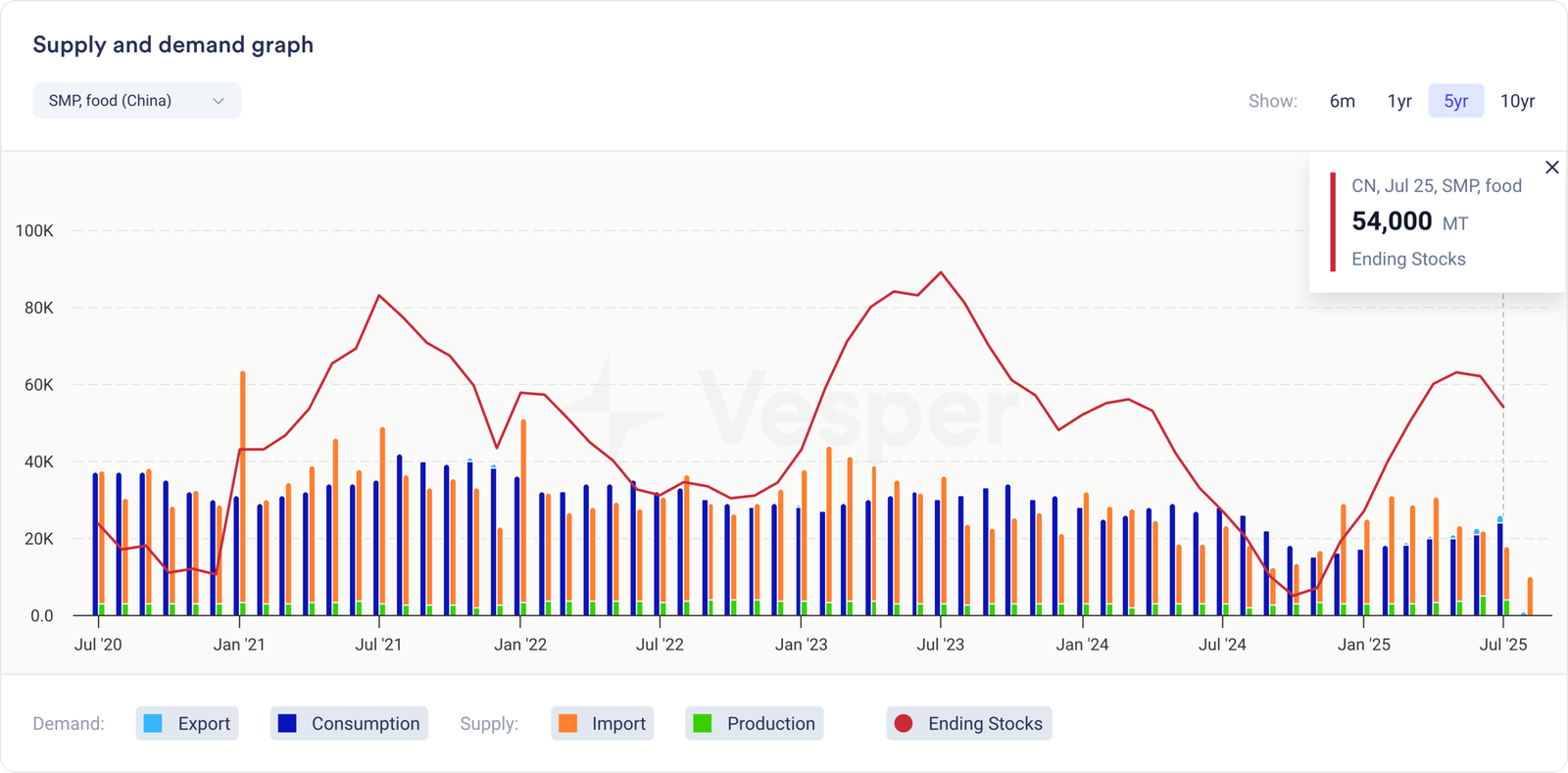Click the light blue Export swatch

tap(153, 723)
